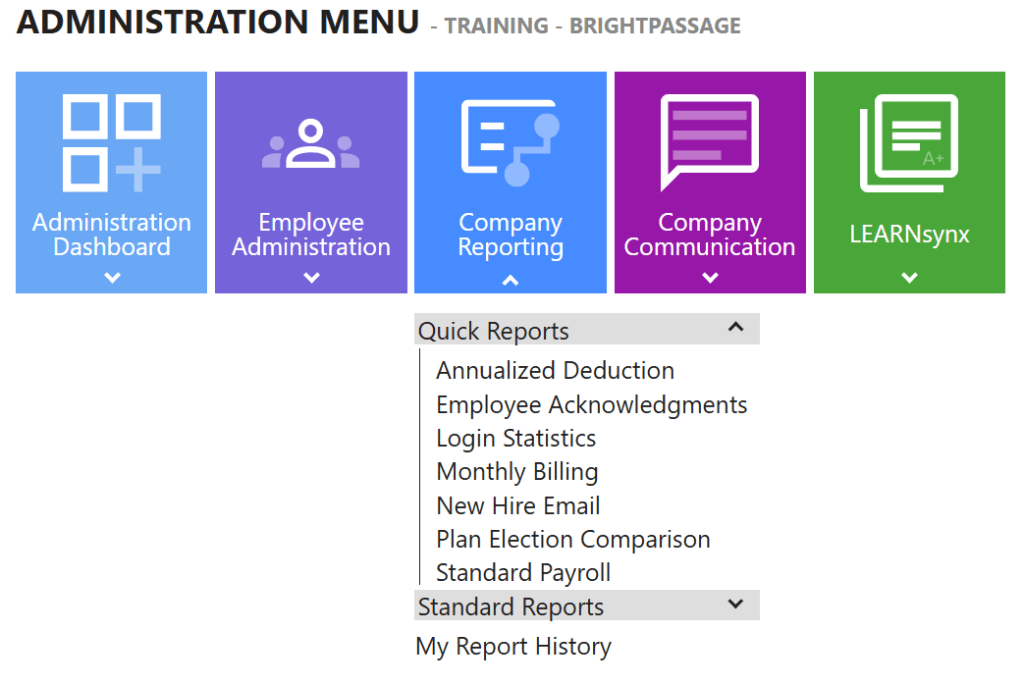Click the Quick Reports header
1024x685 pixels.
492,330
